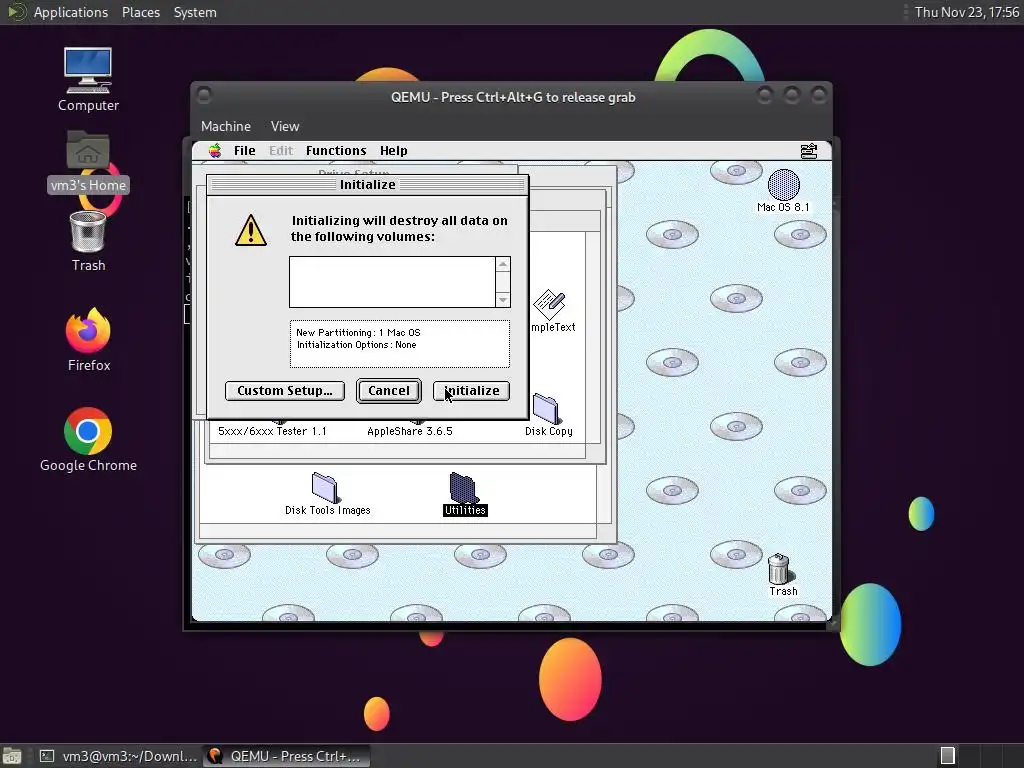Switch to the vm3 terminal taskbar item
Viewport: 1024px width, 768px height.
[x=118, y=756]
